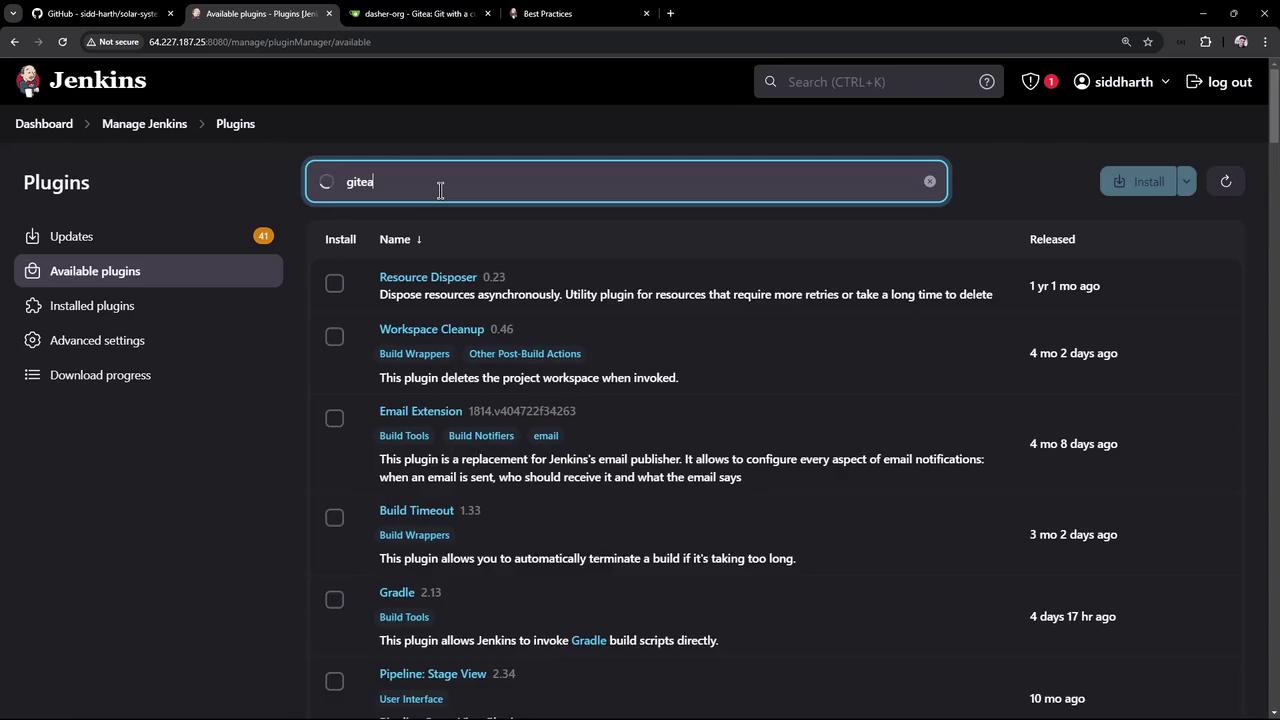This screenshot has height=720, width=1280.
Task: Click the address bar URL
Action: tap(260, 42)
